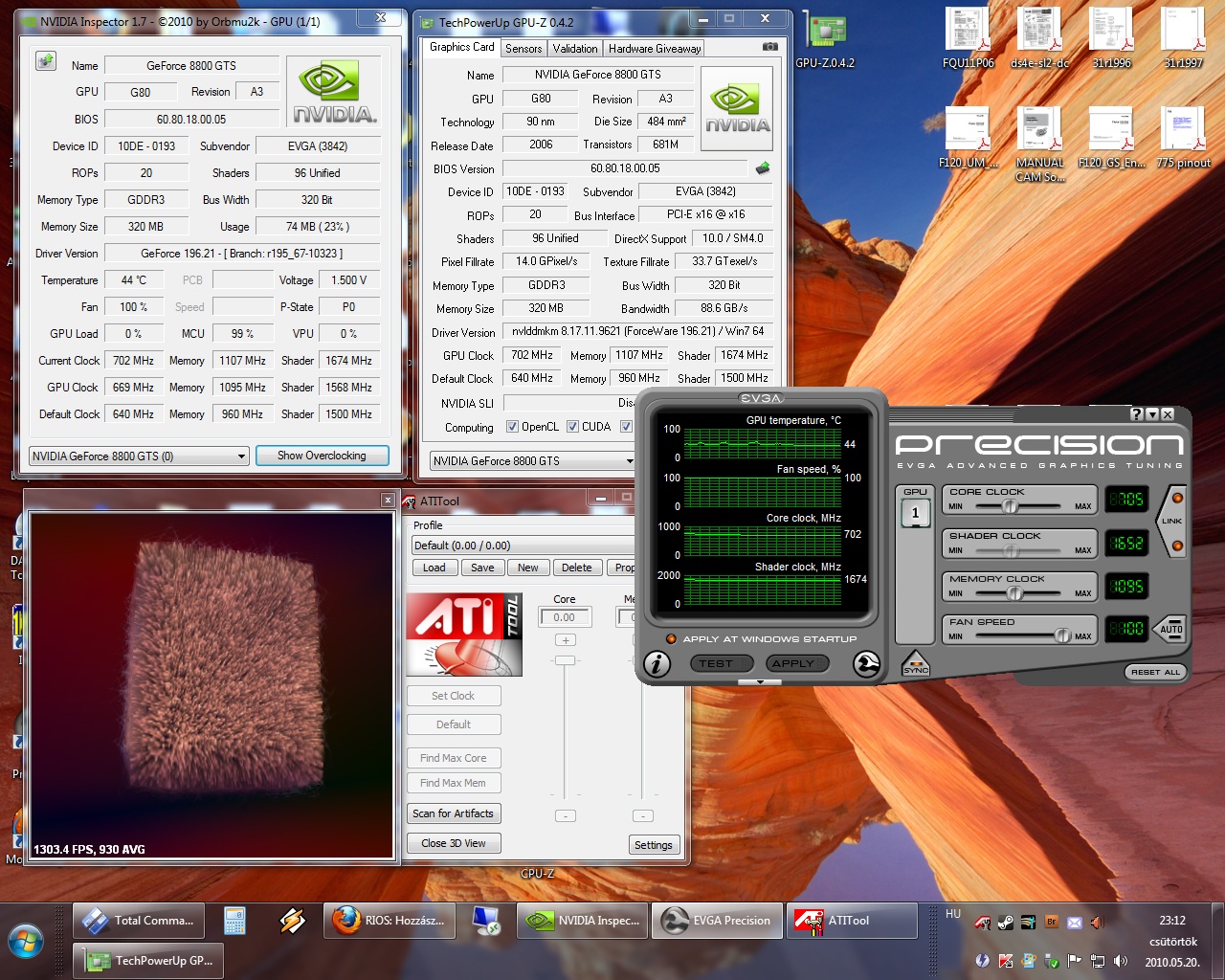This screenshot has width=1225, height=980.
Task: Select the FQU11P06 PDF on desktop
Action: (x=969, y=38)
